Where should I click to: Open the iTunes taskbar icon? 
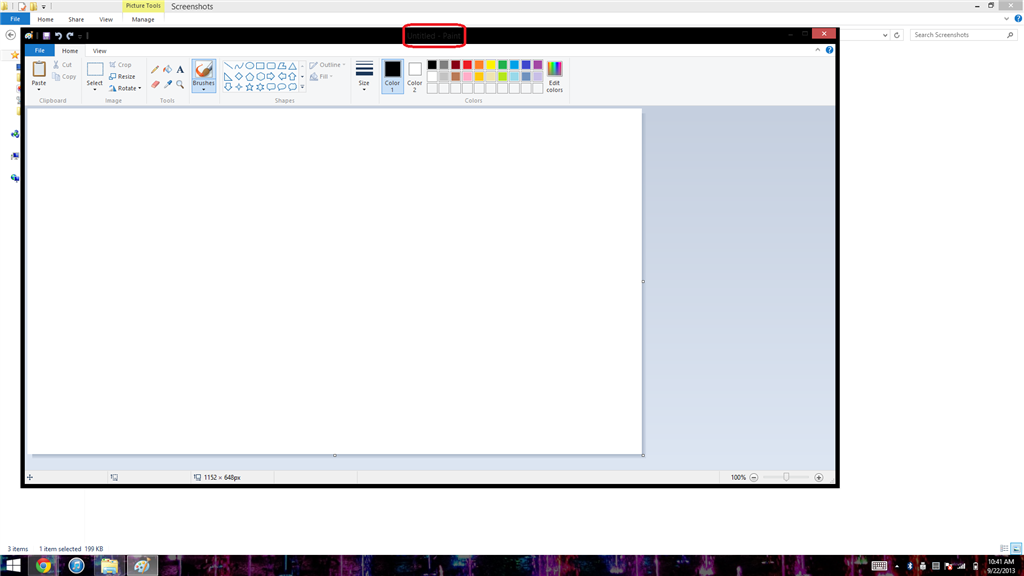pos(76,566)
